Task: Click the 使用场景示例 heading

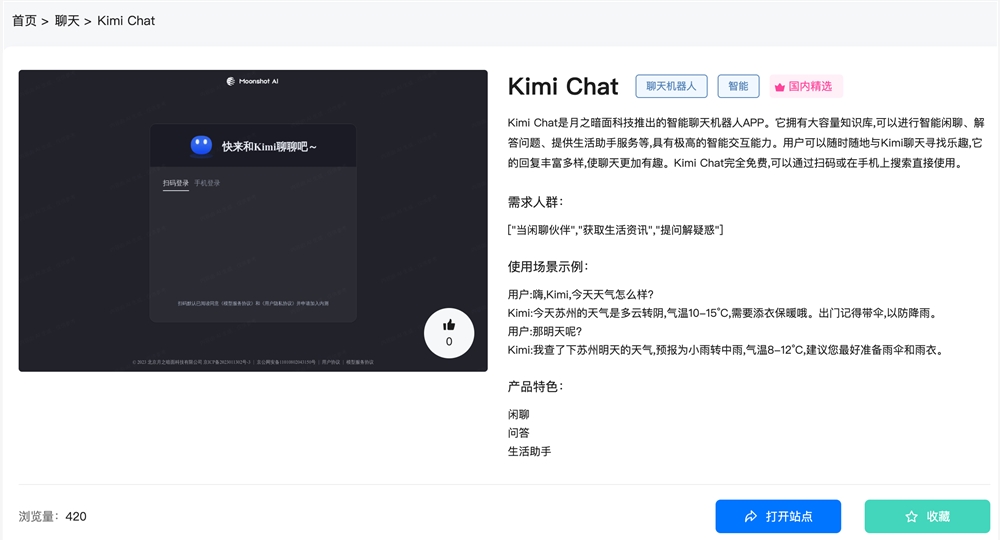Action: click(548, 266)
